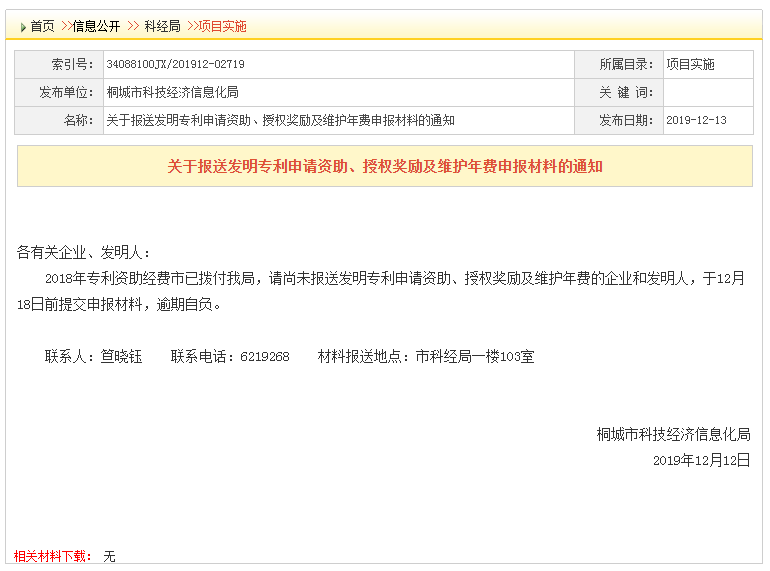Click the publish date 2019-12-13

pyautogui.click(x=696, y=120)
